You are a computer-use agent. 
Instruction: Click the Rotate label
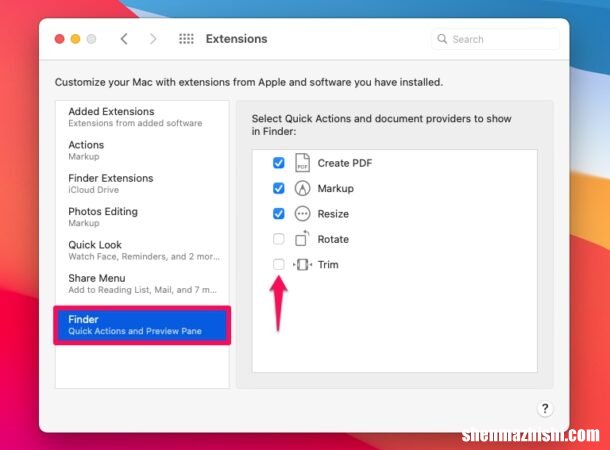coord(333,239)
